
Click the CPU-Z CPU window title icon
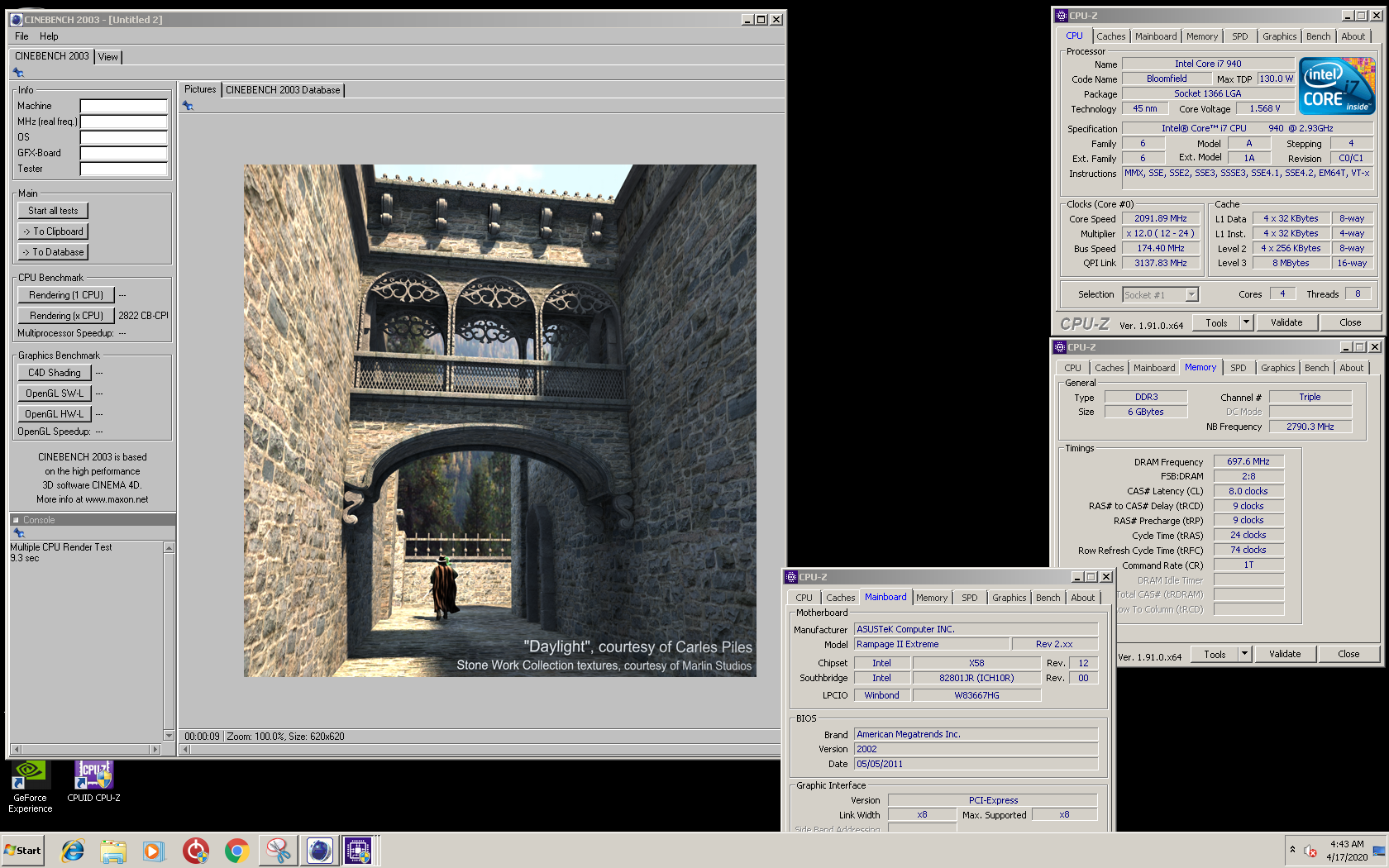click(1062, 16)
